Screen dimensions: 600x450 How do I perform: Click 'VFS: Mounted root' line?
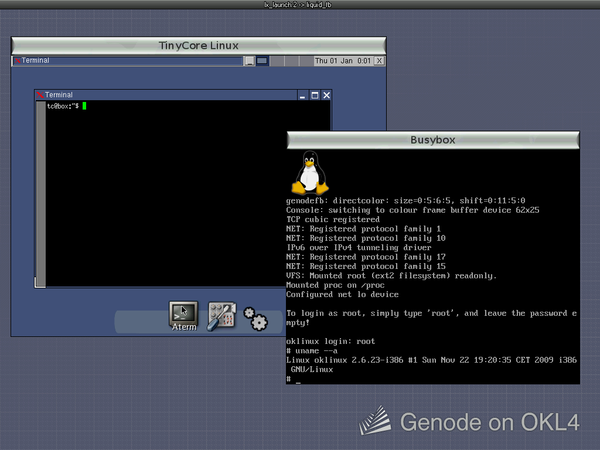(x=391, y=276)
